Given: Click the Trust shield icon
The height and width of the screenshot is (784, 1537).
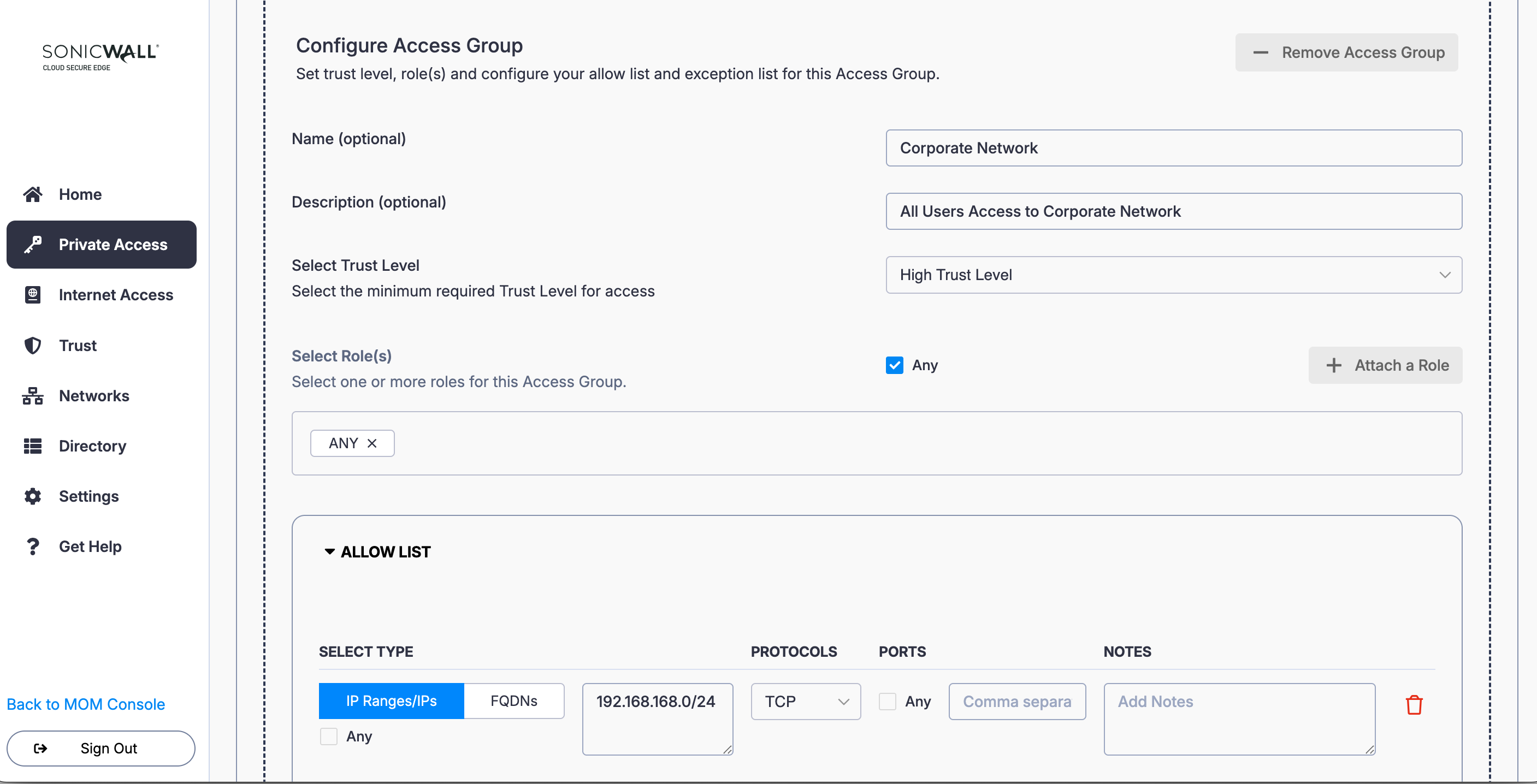Looking at the screenshot, I should 33,345.
